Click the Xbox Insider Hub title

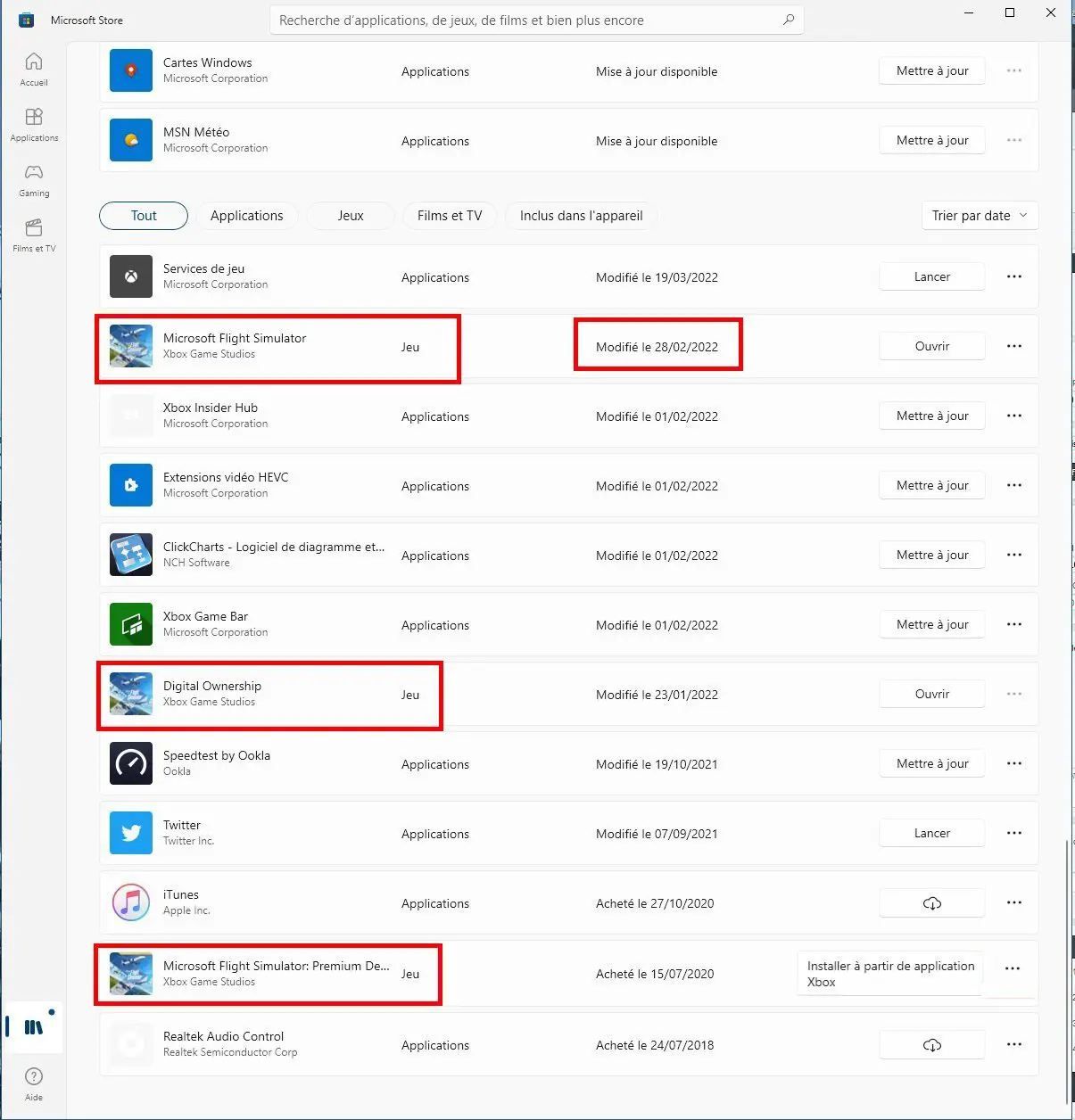point(211,408)
